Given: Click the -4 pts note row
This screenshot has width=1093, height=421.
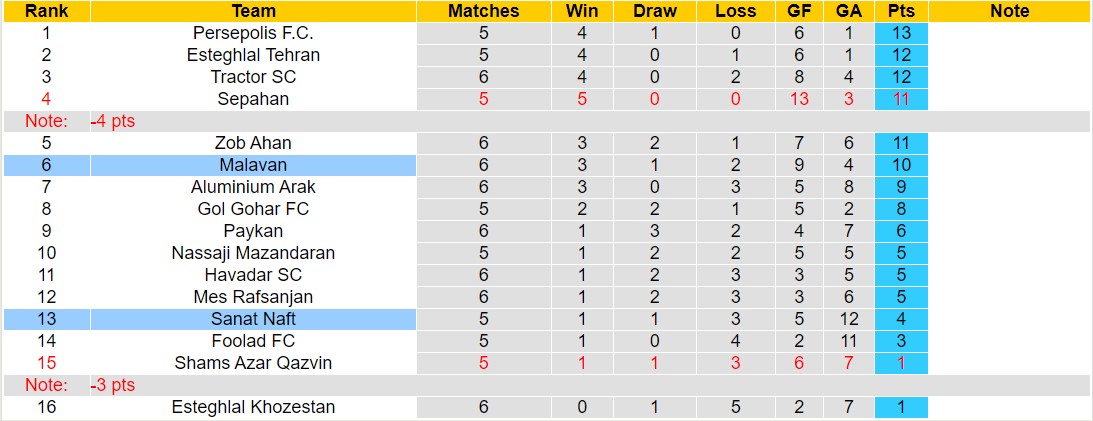Looking at the screenshot, I should pyautogui.click(x=112, y=121).
